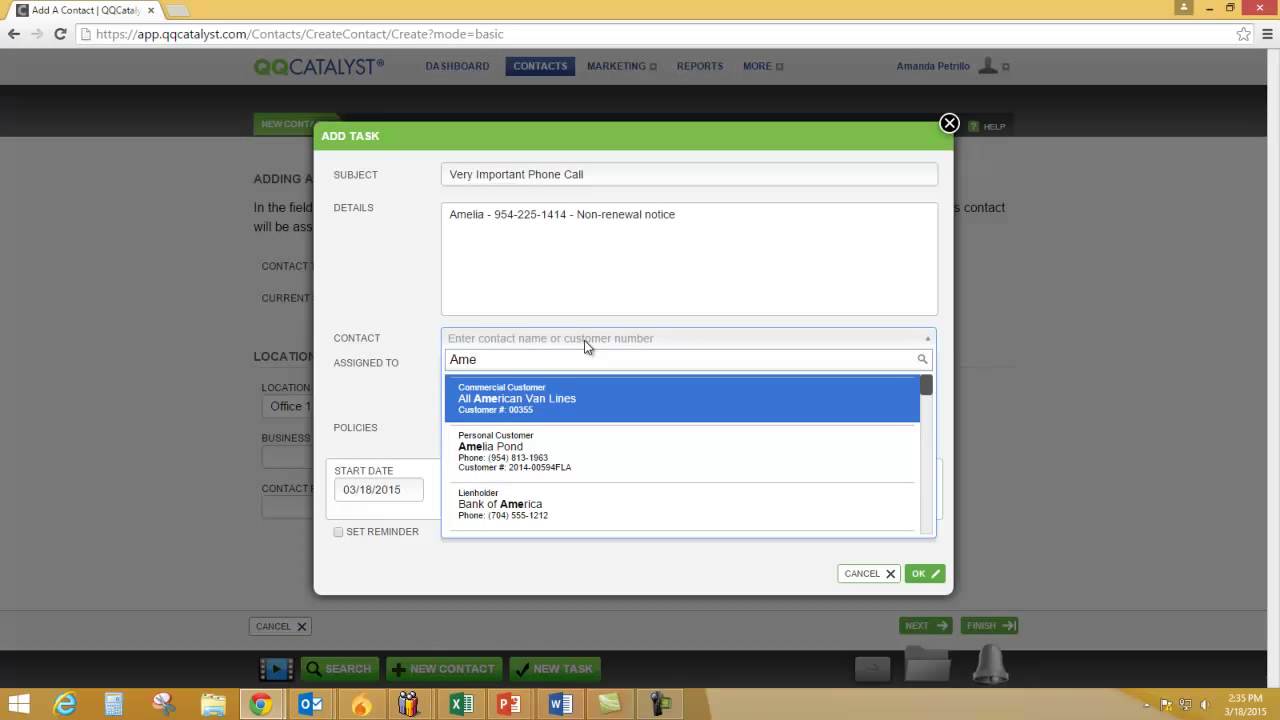Open the Calculator taskbar icon
The image size is (1280, 720).
114,704
